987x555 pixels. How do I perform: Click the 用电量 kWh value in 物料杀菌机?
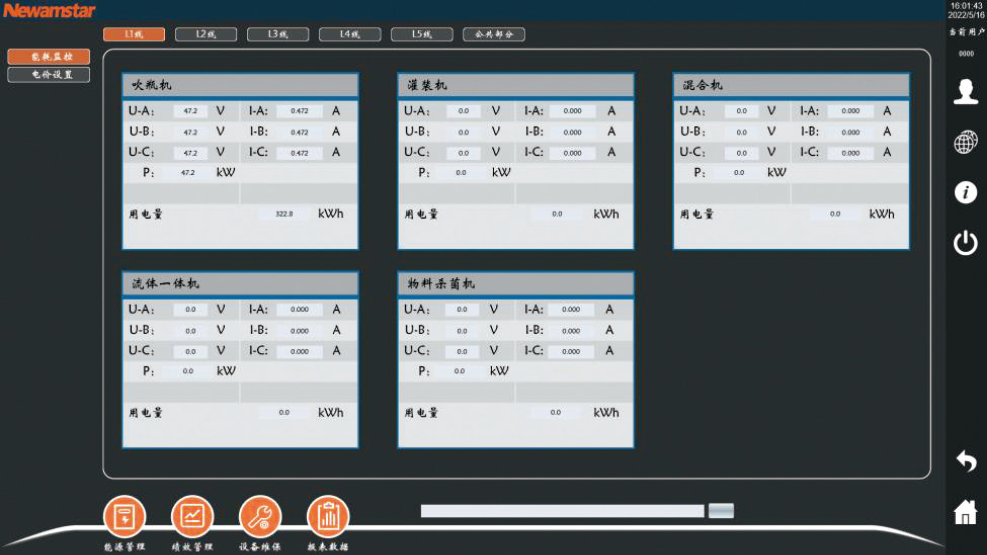[x=555, y=413]
